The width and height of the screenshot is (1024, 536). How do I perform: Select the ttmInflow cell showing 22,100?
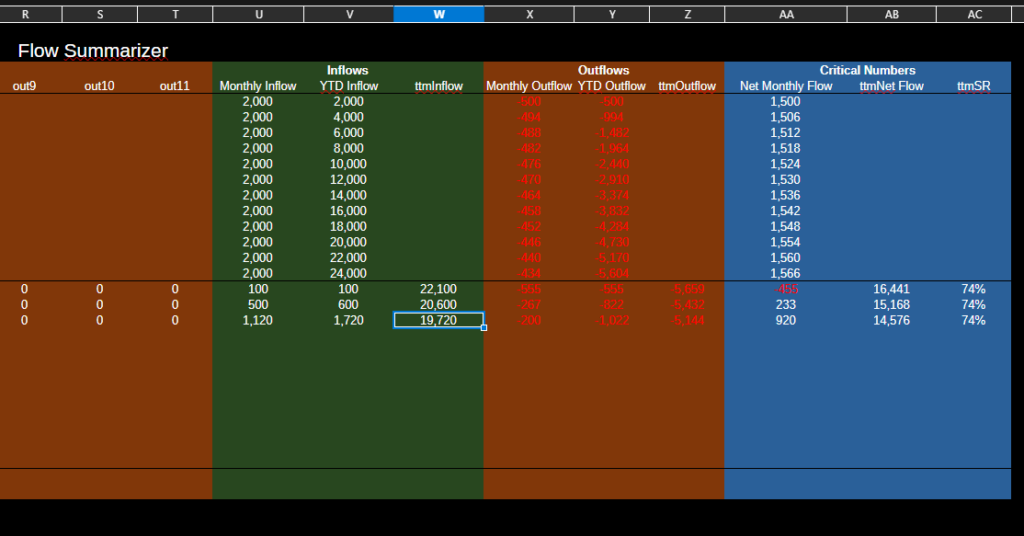point(438,289)
